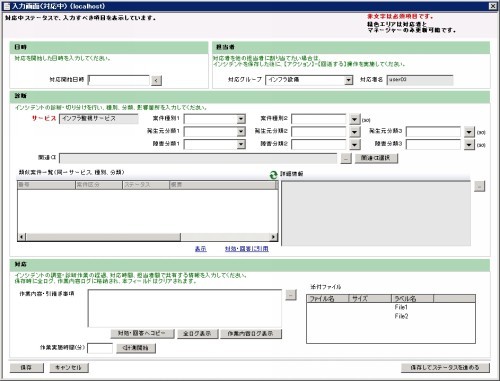Viewport: 500px width, 381px height.
Task: Expand the 障害分類1 dropdown
Action: click(241, 144)
